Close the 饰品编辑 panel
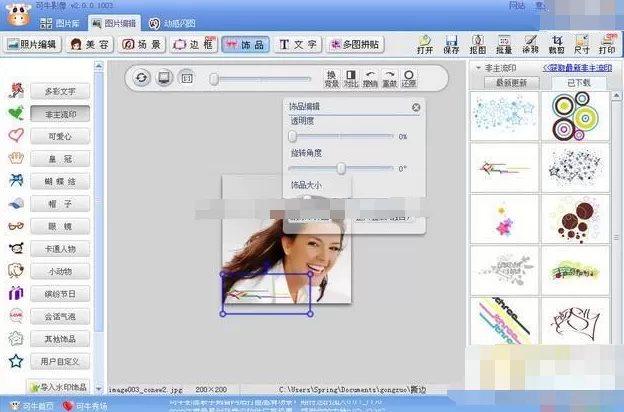Image resolution: width=624 pixels, height=412 pixels. click(416, 107)
